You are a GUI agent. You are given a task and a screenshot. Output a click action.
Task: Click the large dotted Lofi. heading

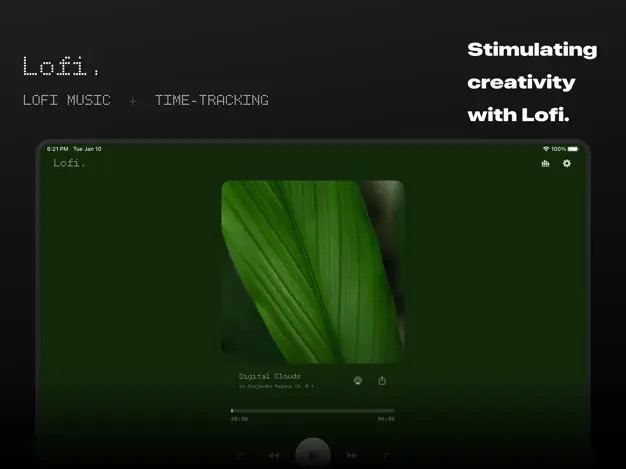coord(61,66)
